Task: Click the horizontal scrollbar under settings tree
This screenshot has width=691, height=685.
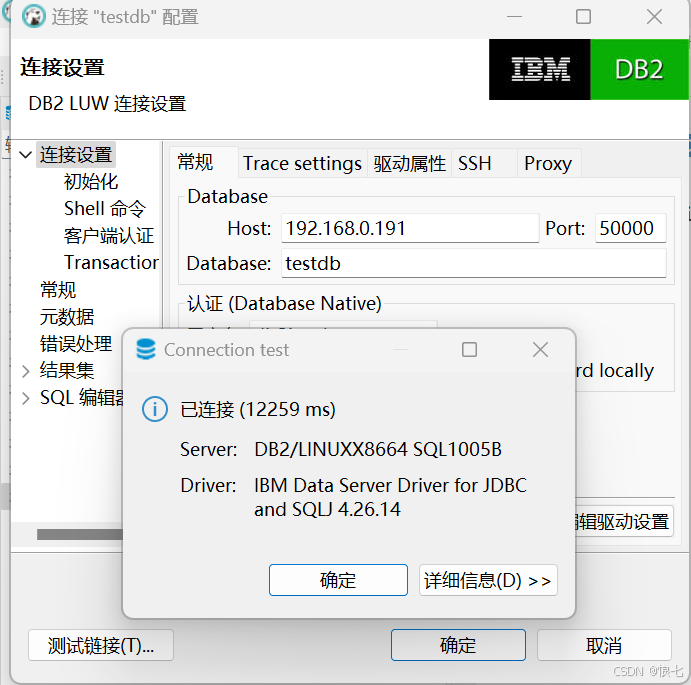Action: 79,534
